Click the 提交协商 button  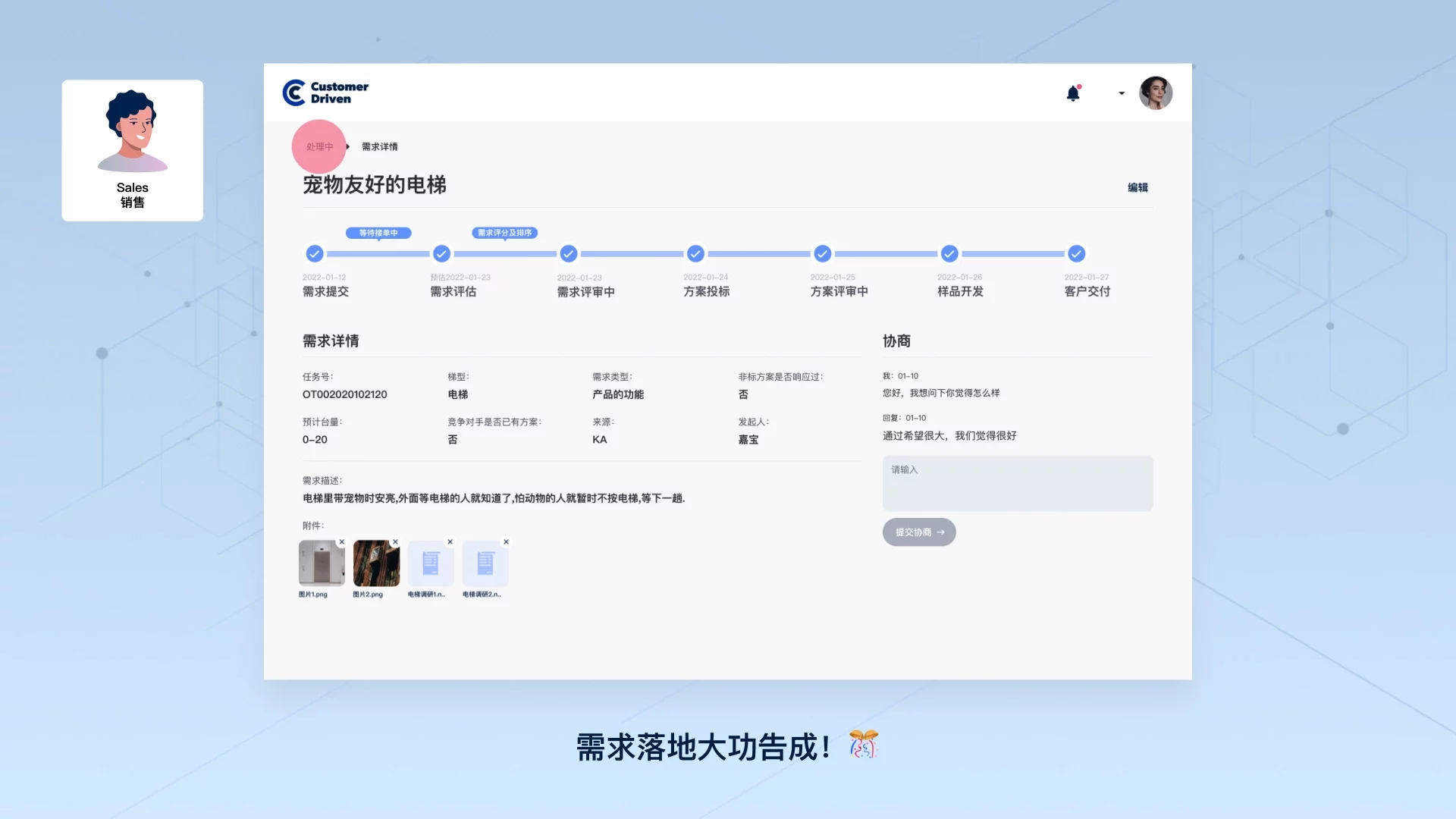[x=919, y=532]
